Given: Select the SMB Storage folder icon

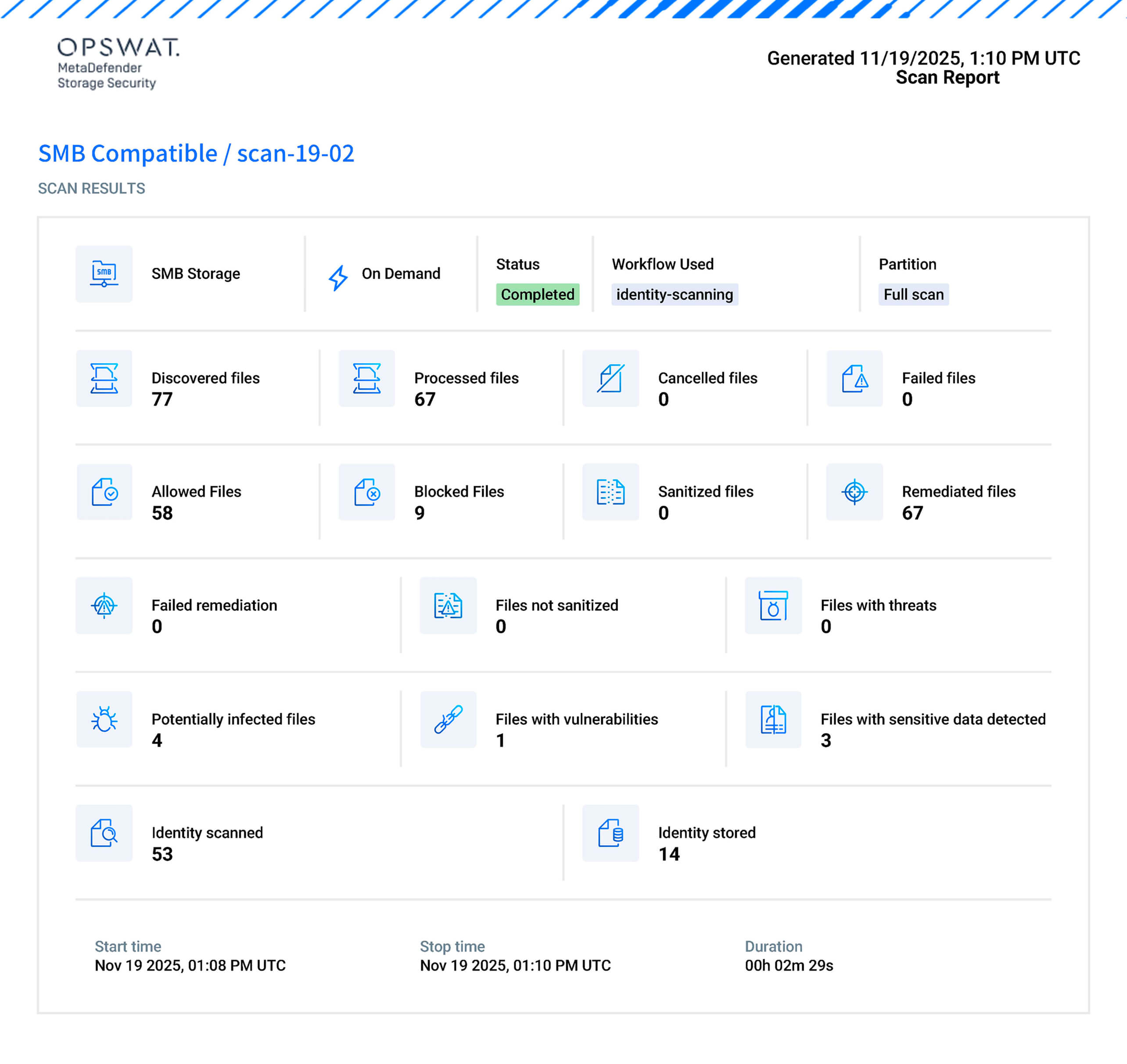Looking at the screenshot, I should [x=104, y=274].
